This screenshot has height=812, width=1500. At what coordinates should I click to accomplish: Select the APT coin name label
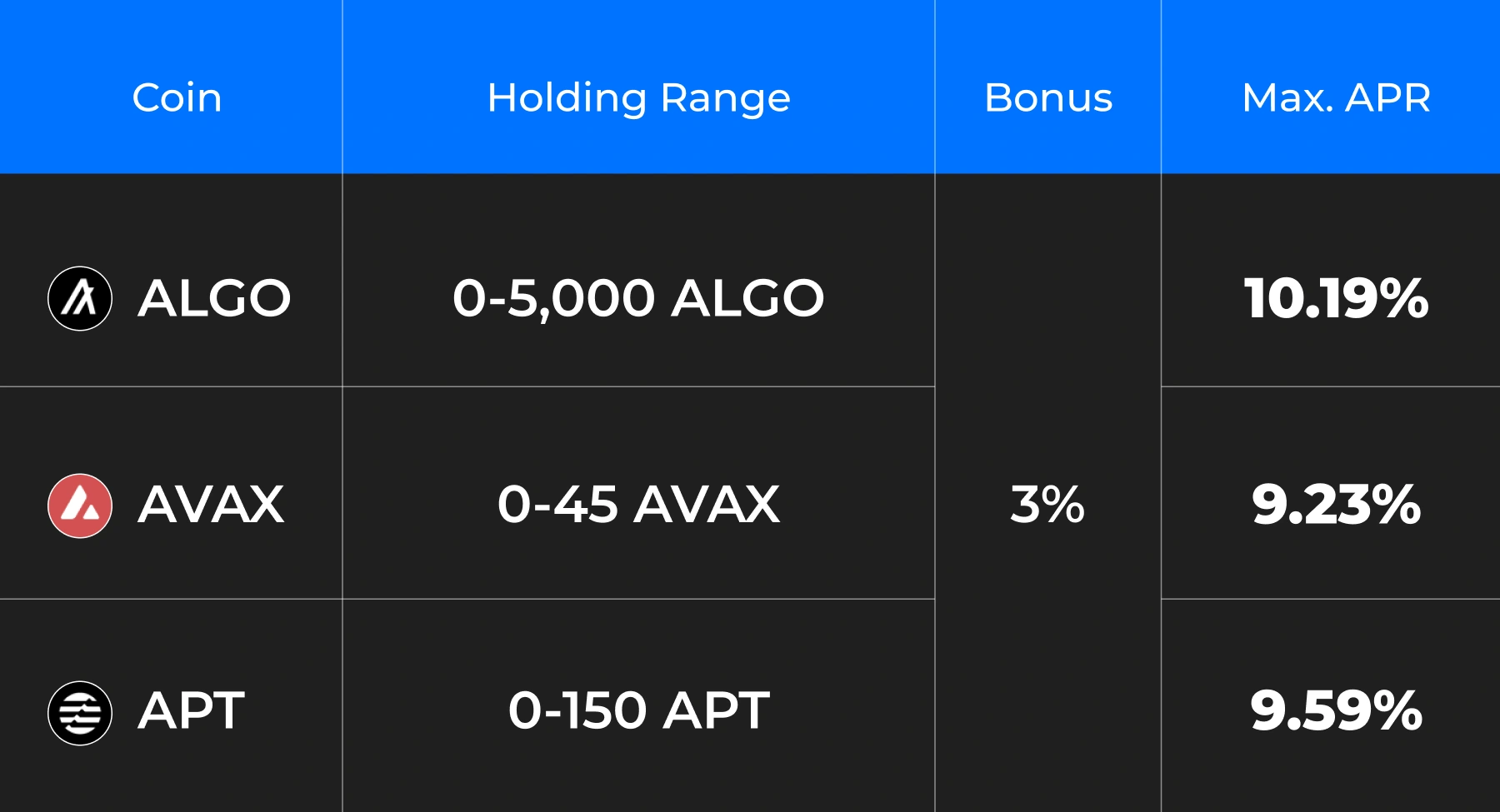pyautogui.click(x=192, y=711)
